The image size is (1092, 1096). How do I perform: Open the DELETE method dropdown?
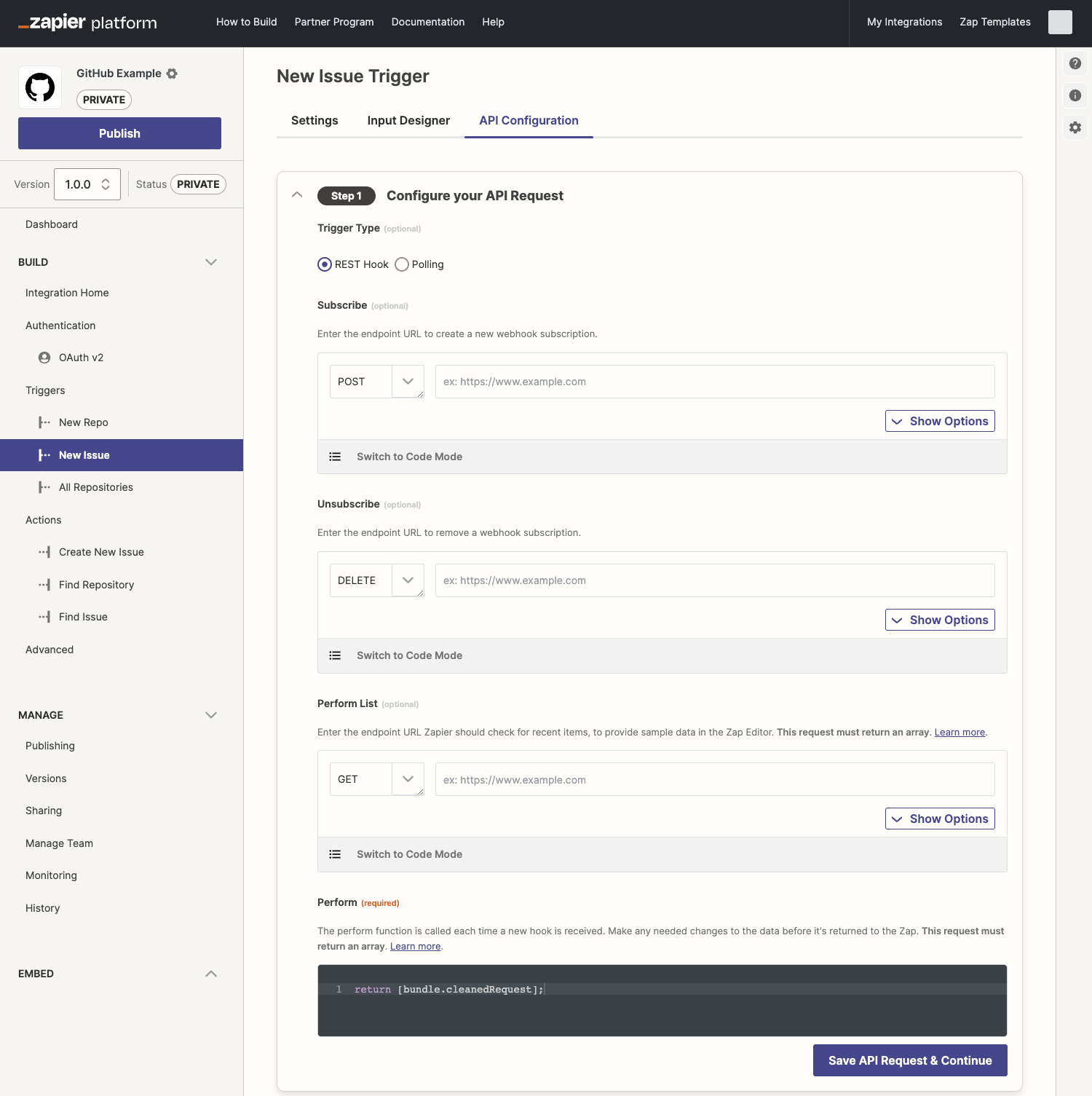tap(377, 580)
